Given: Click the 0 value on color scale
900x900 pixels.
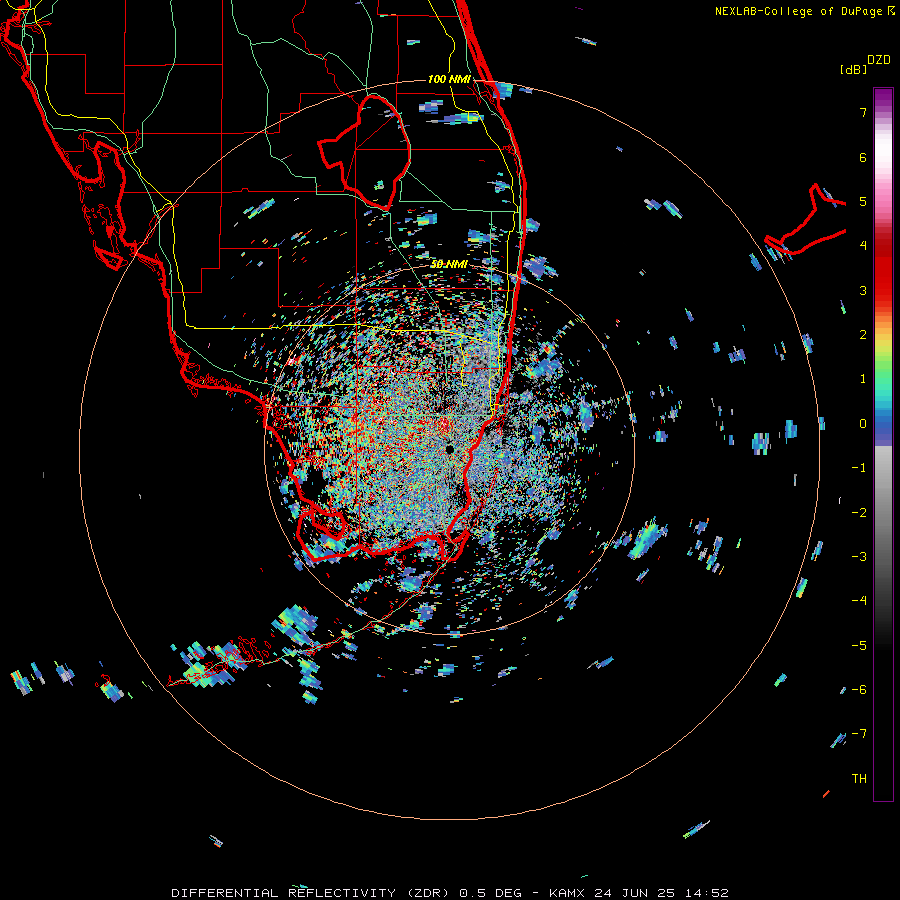Looking at the screenshot, I should coord(863,424).
